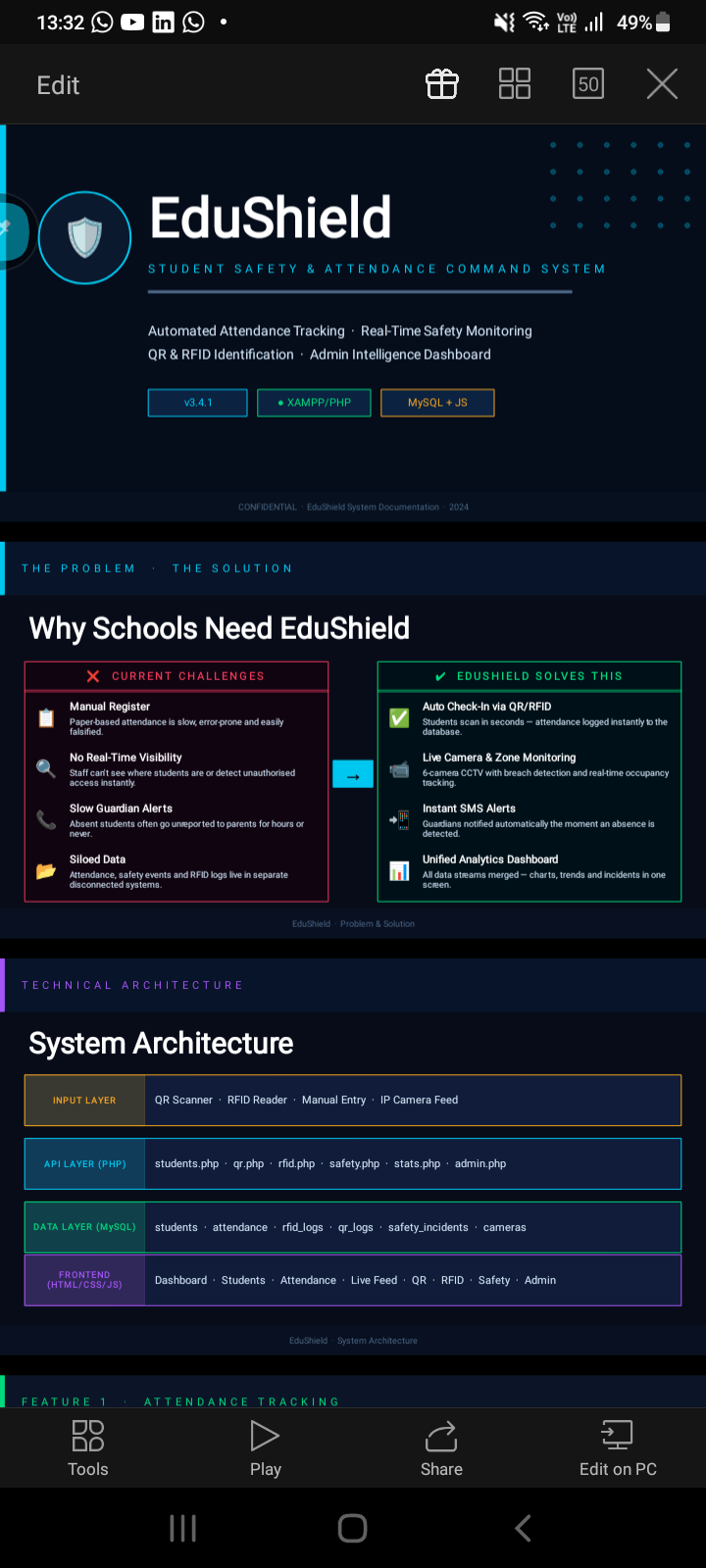706x1568 pixels.
Task: Tap the Android home button
Action: point(352,1528)
